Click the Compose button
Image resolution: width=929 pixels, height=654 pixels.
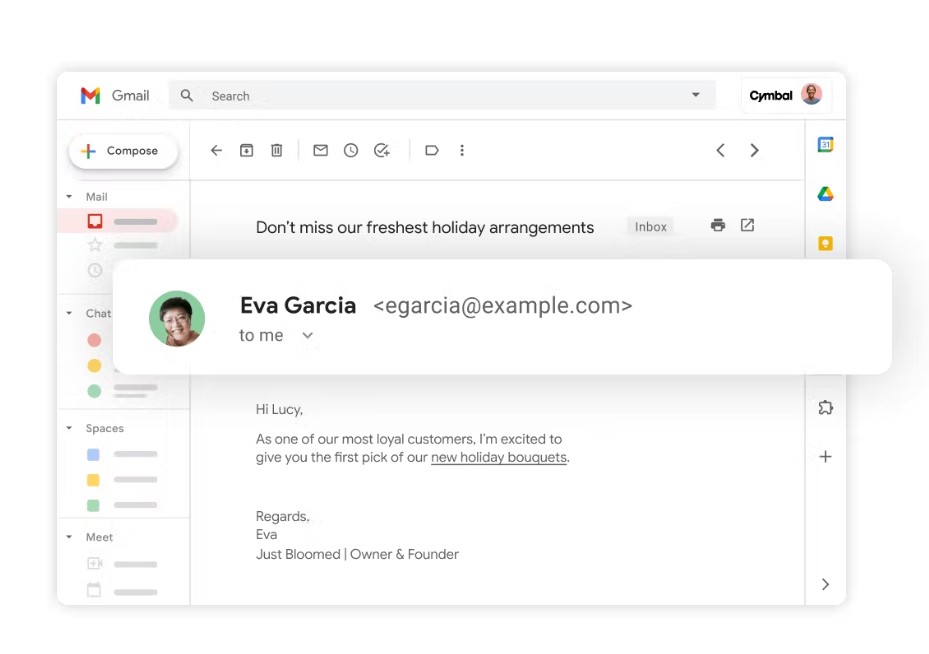tap(123, 150)
